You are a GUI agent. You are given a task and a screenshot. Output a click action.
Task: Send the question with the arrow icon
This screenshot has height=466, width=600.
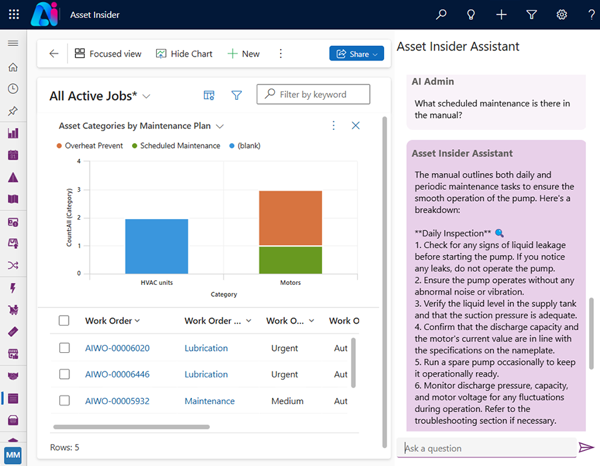587,447
